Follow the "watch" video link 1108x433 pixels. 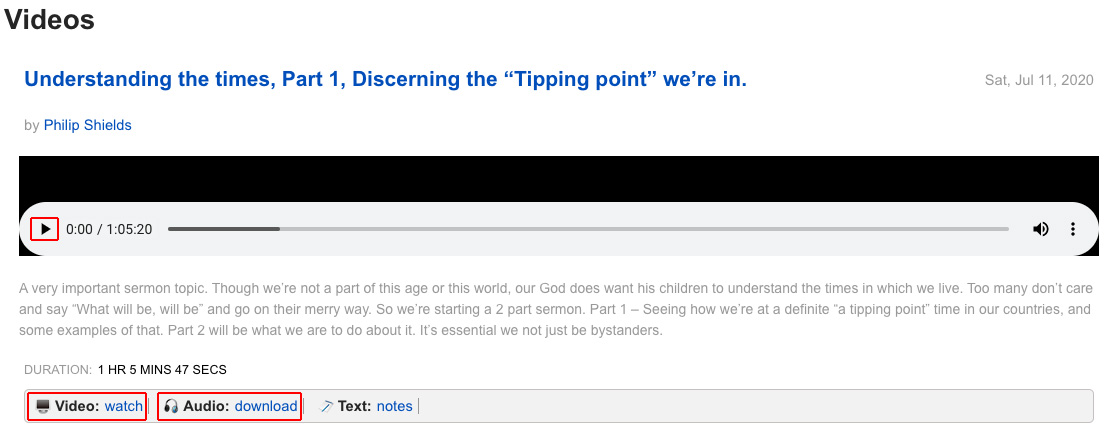(x=124, y=406)
